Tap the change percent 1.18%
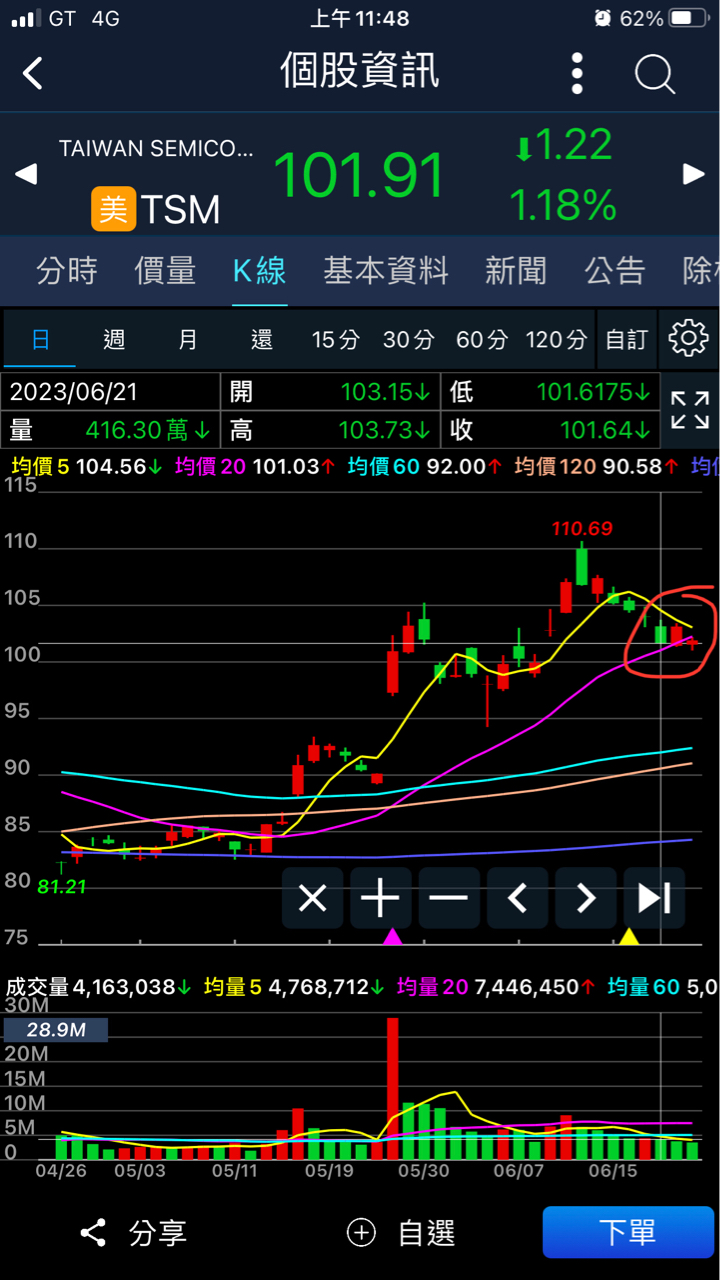This screenshot has height=1280, width=720. pyautogui.click(x=563, y=206)
